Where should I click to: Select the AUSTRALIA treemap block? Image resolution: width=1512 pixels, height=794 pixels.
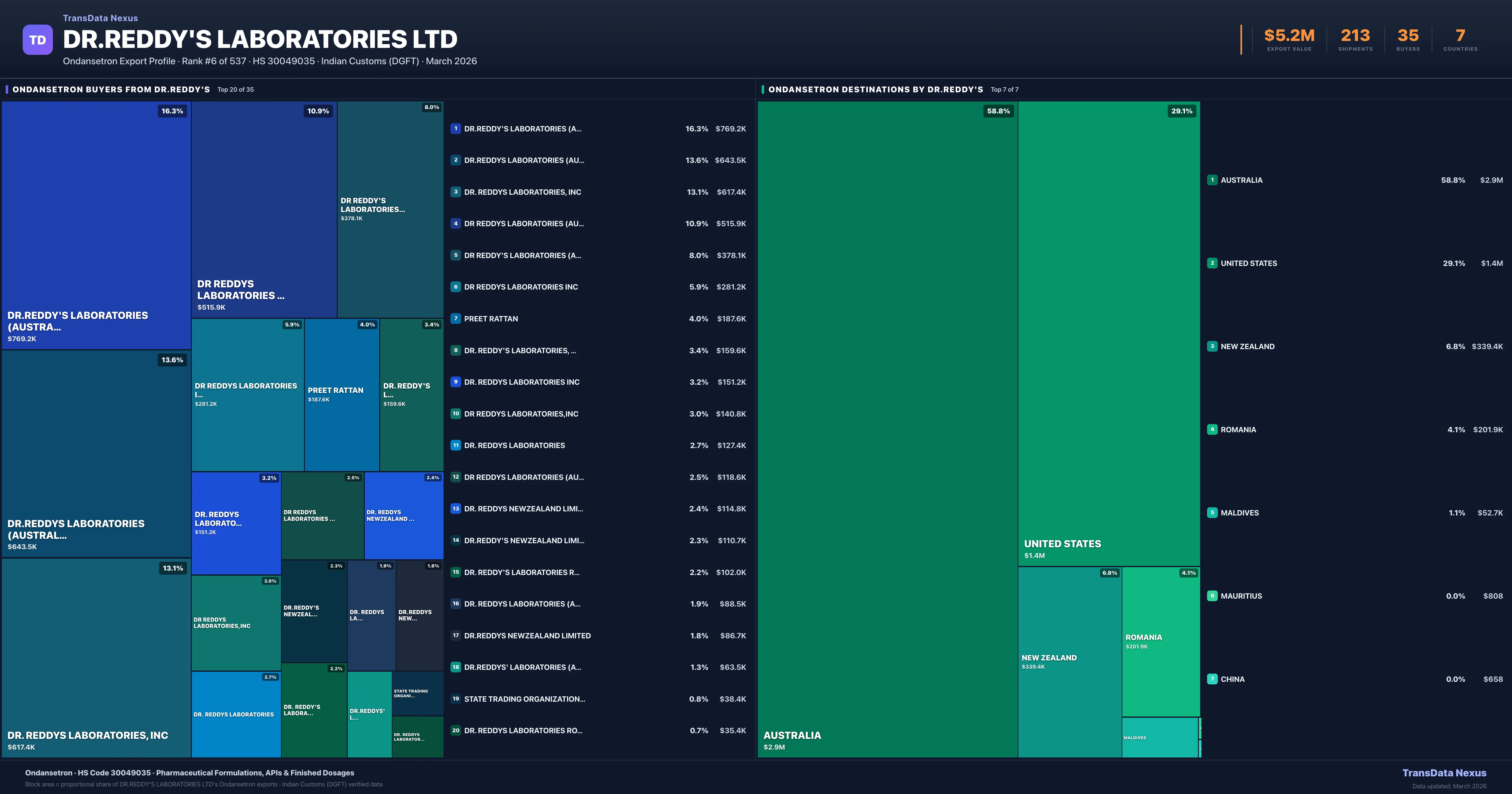(887, 429)
